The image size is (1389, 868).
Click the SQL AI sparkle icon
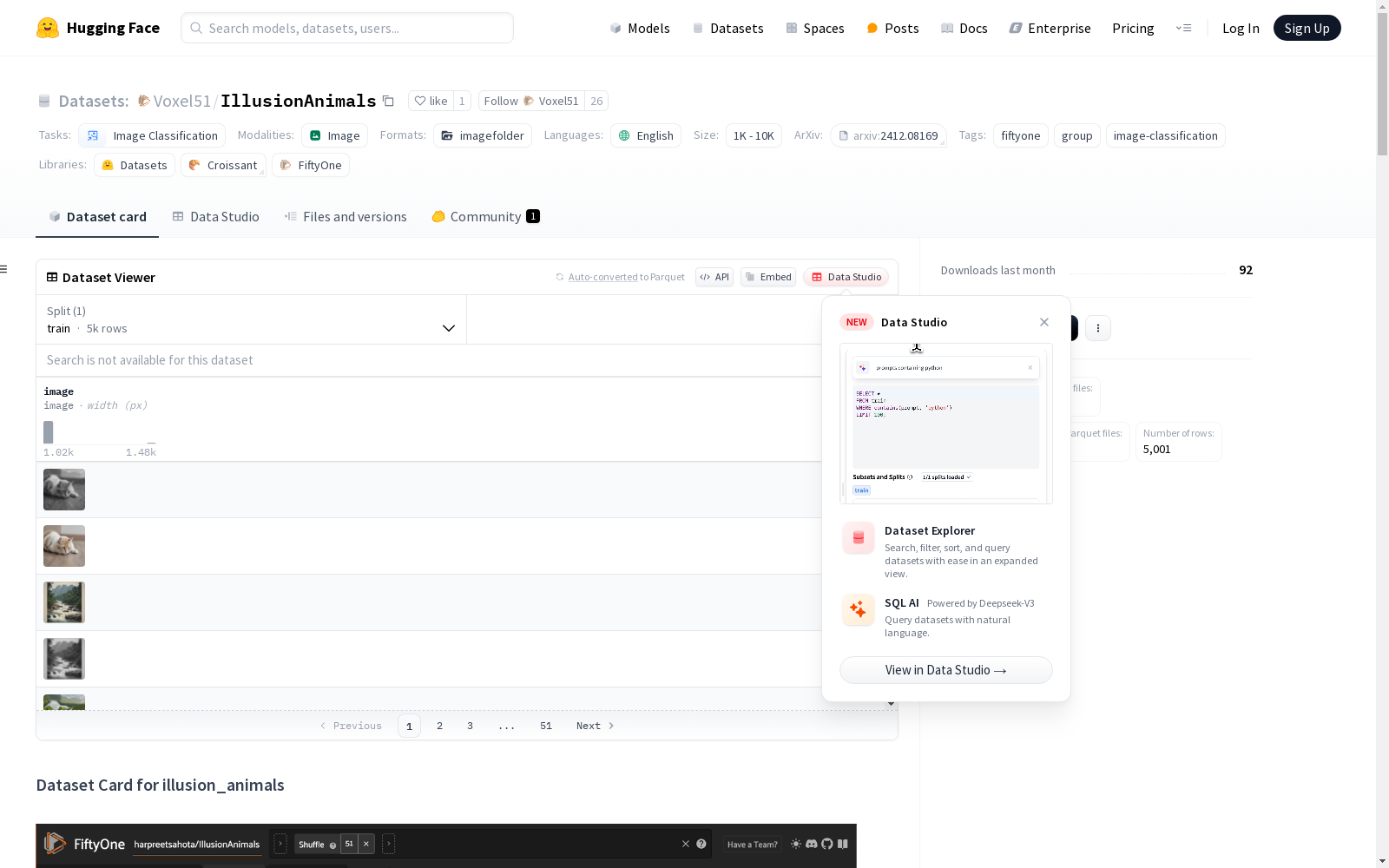coord(859,610)
